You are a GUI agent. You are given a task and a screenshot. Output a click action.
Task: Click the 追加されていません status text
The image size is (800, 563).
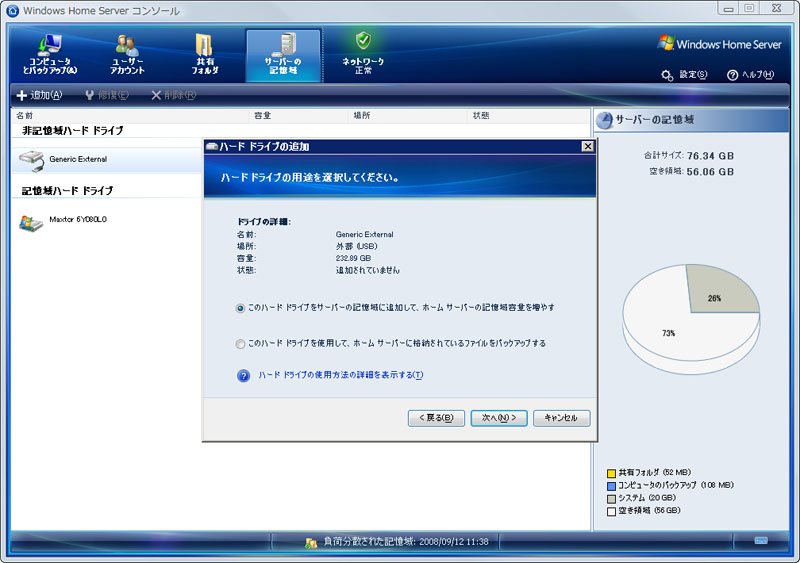click(x=367, y=271)
